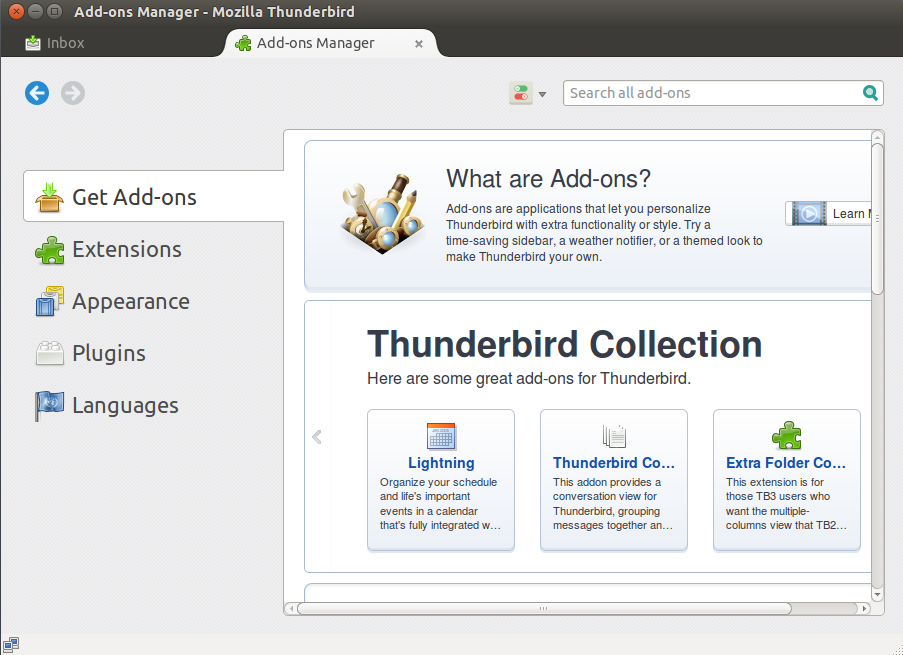Expand the tools dropdown arrow beside search

coord(542,94)
